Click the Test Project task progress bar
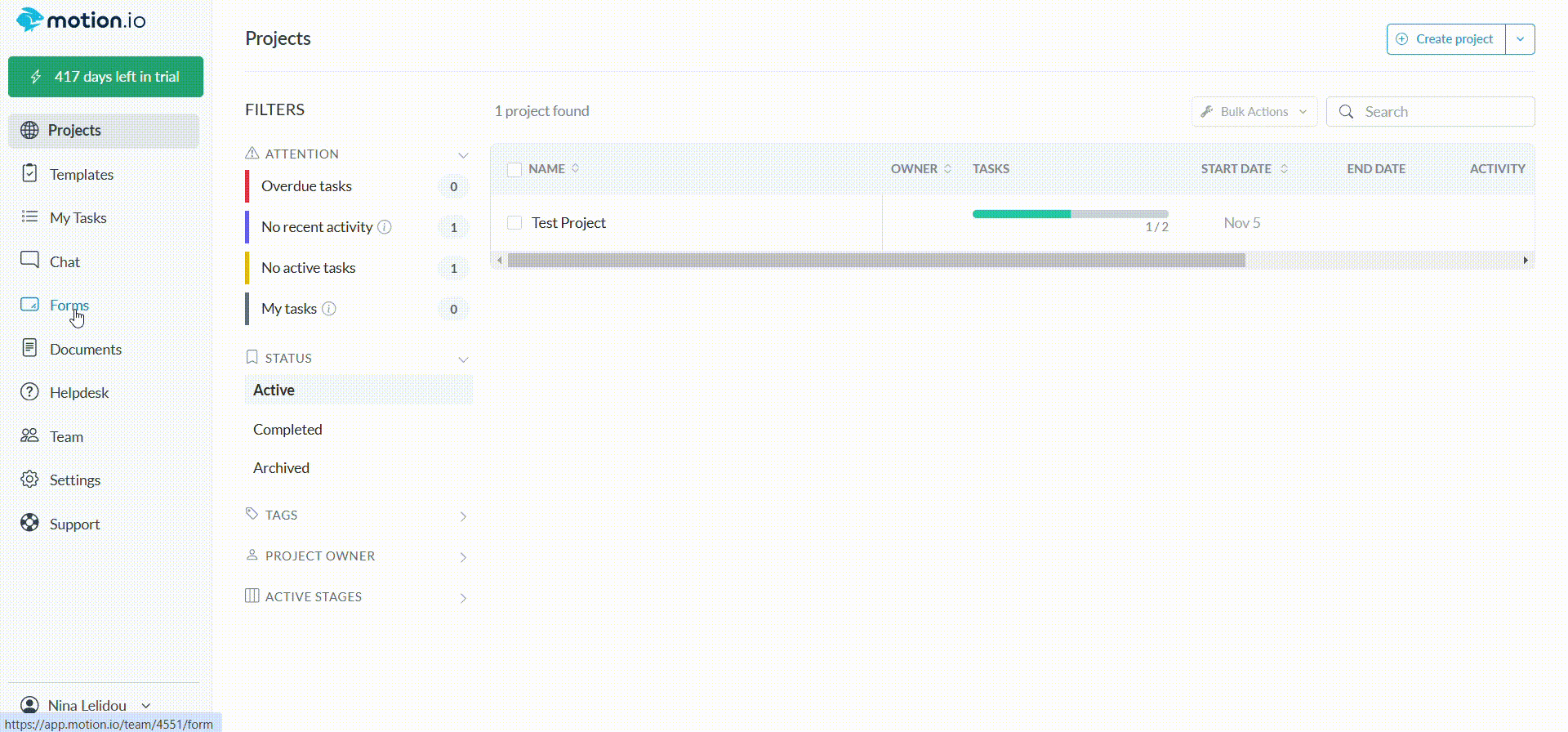1568x732 pixels. (1070, 214)
